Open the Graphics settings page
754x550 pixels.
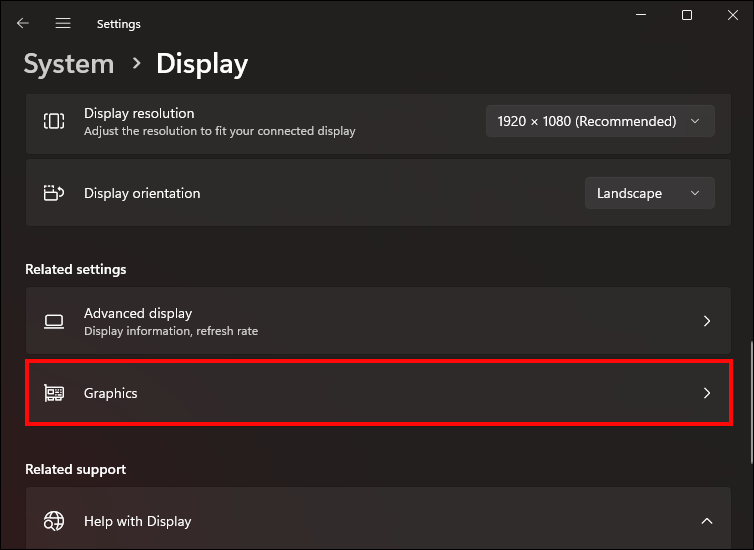(x=111, y=393)
